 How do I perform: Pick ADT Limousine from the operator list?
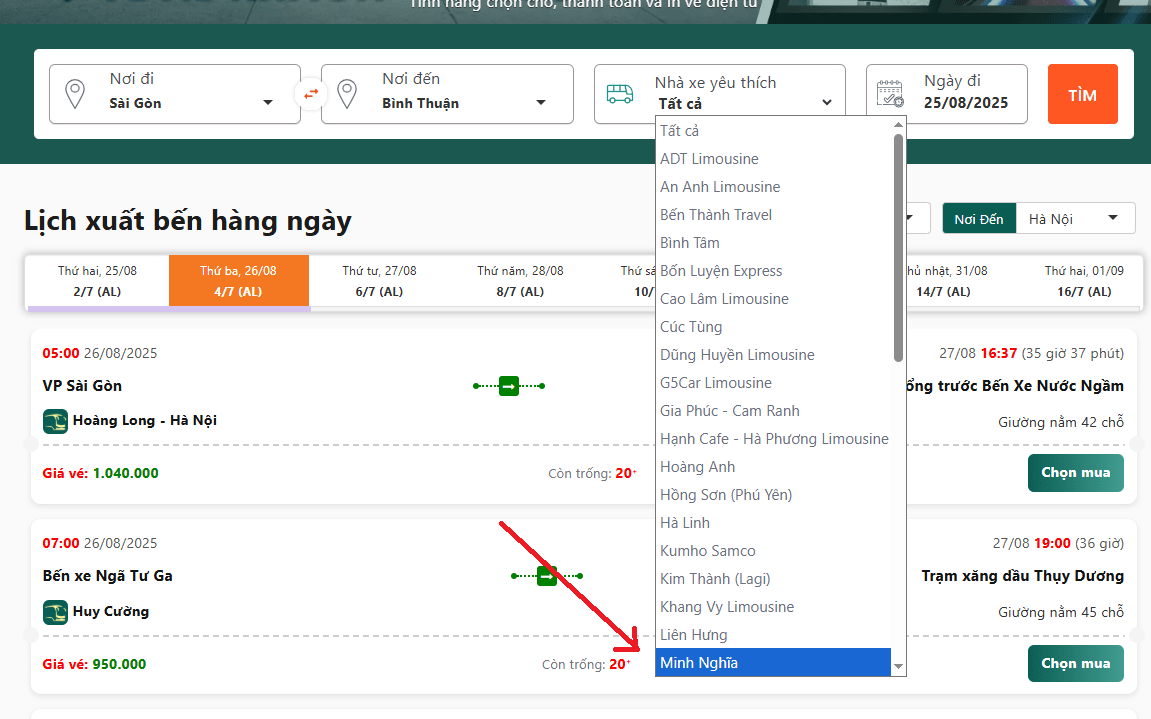pyautogui.click(x=709, y=159)
